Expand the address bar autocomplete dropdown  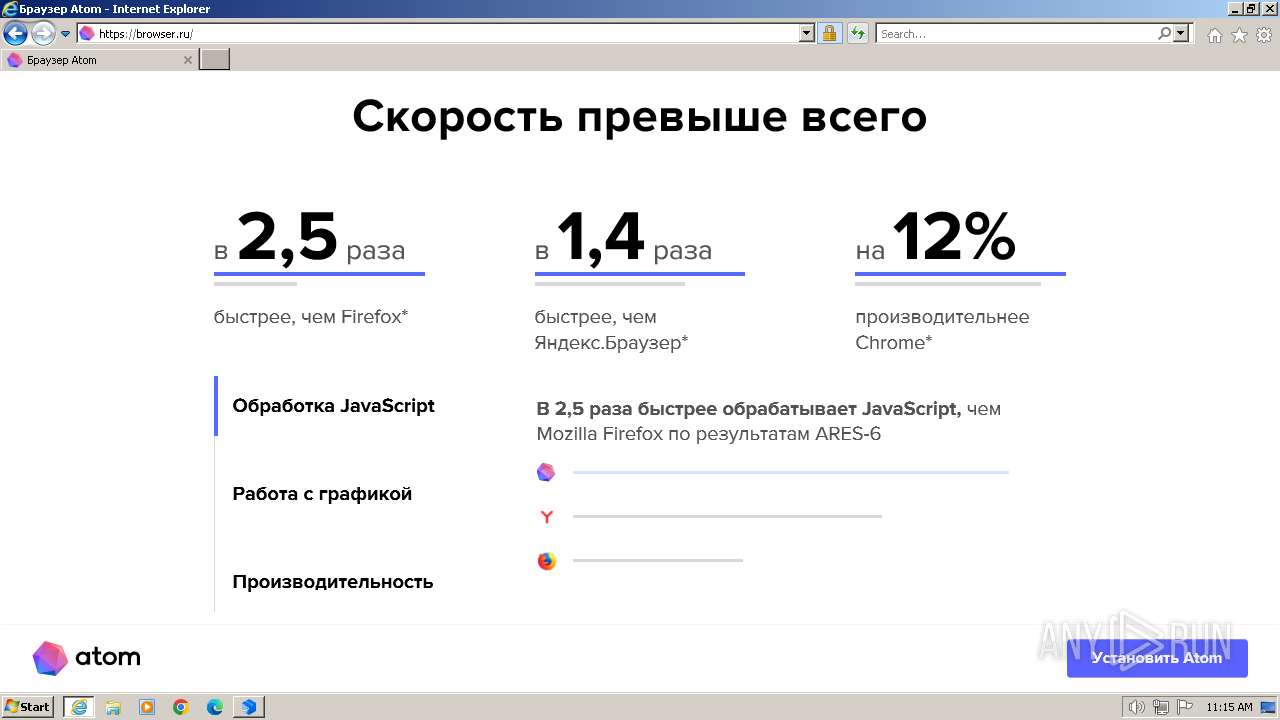pos(808,33)
